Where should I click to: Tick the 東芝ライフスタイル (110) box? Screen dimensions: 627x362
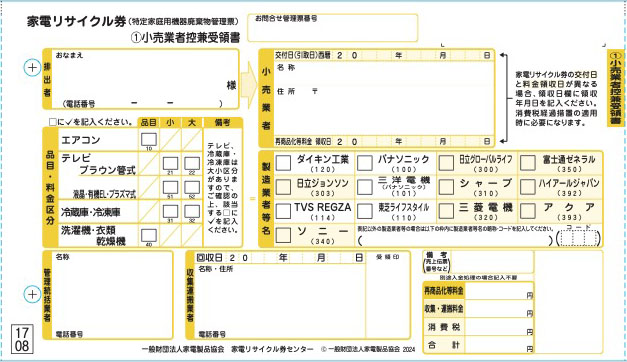[365, 211]
